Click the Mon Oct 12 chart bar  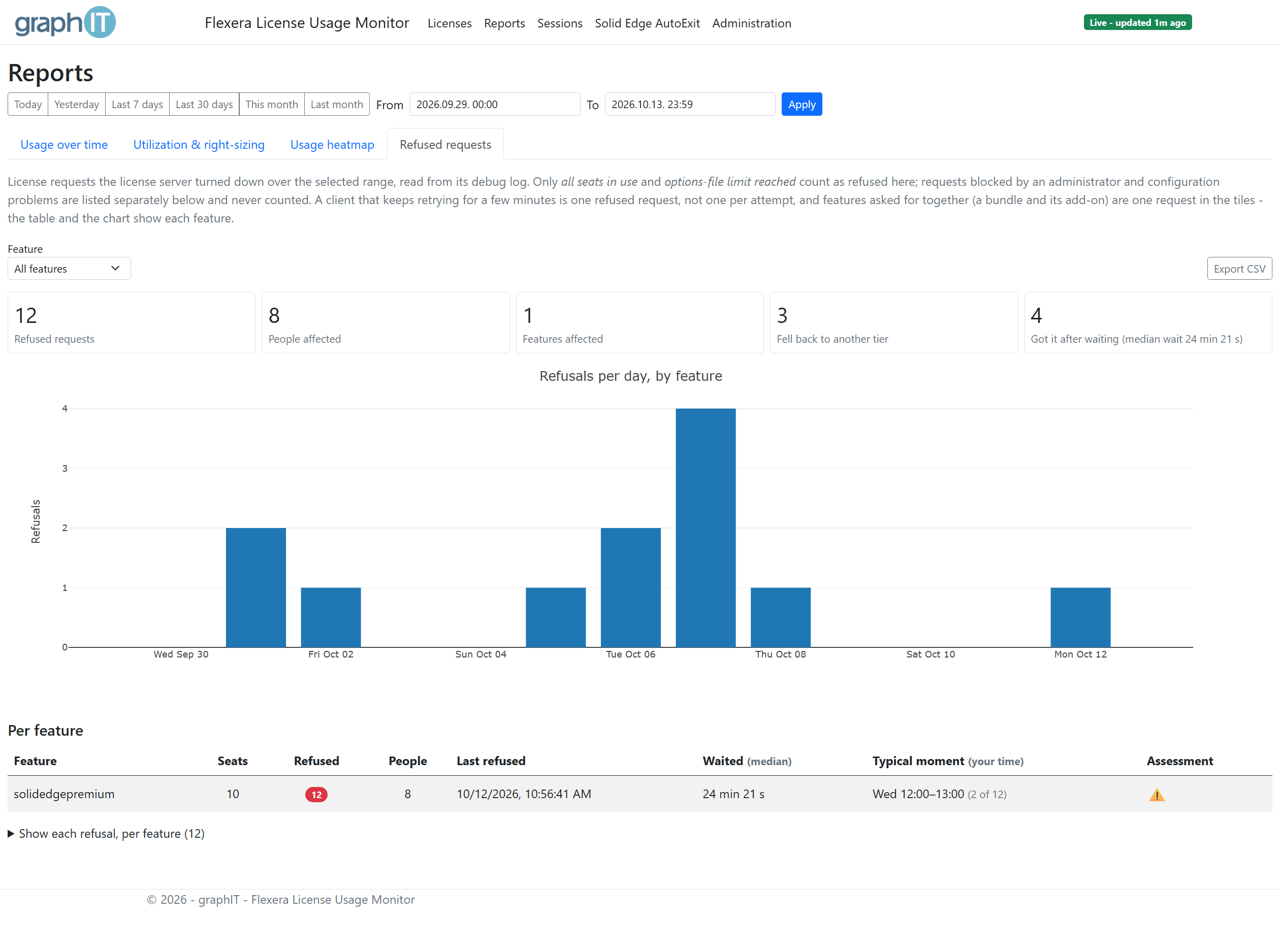tap(1080, 617)
